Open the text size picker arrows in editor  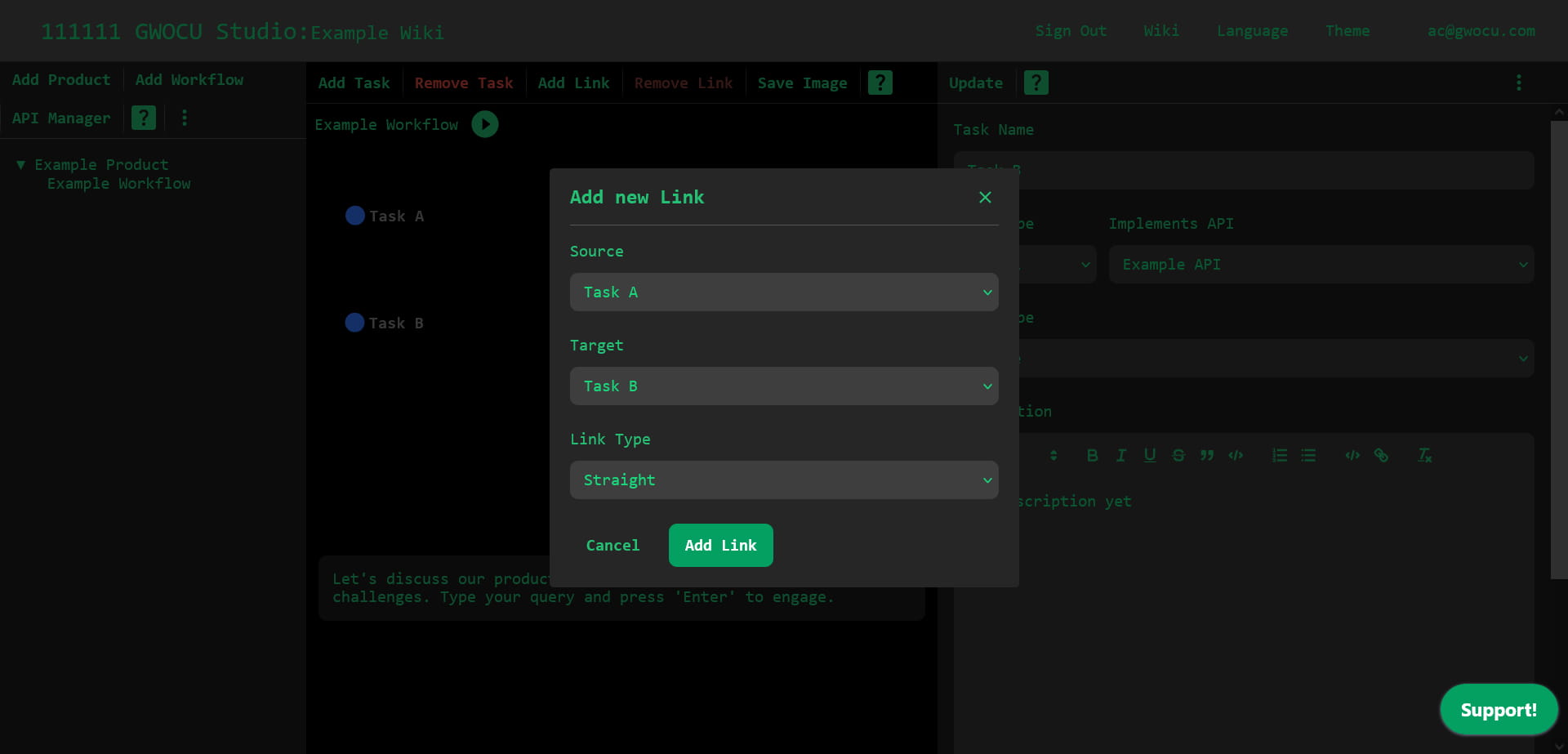click(1053, 455)
